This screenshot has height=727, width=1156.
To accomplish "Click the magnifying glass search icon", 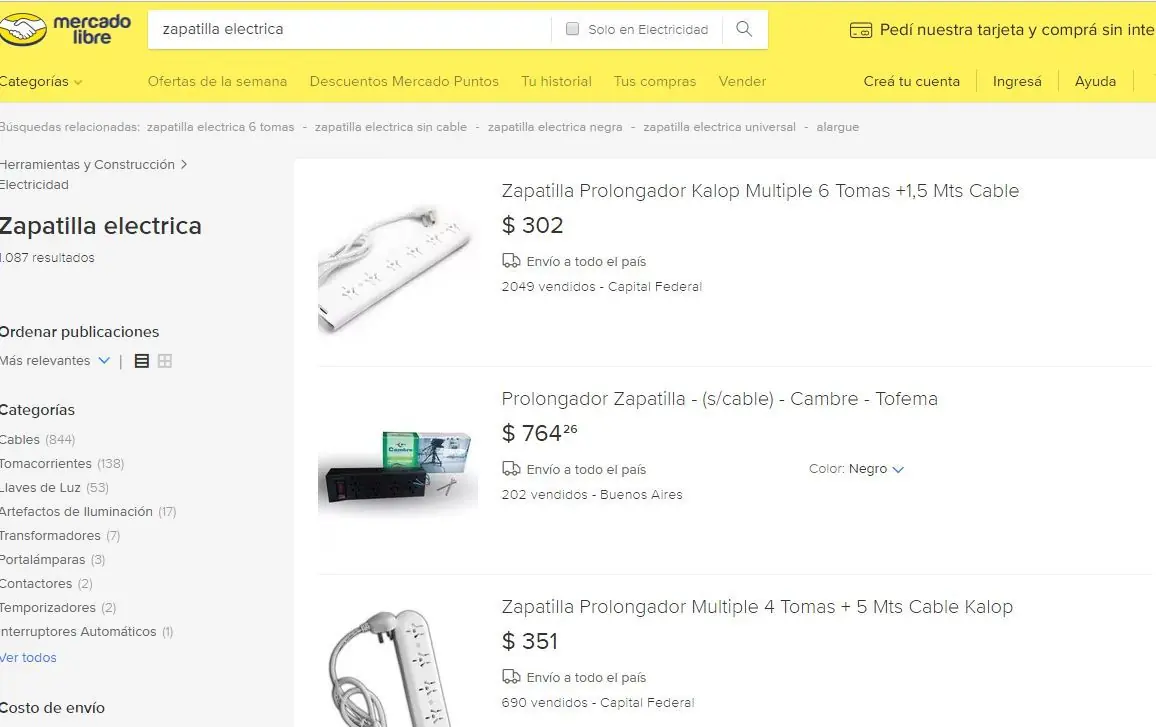I will point(743,29).
